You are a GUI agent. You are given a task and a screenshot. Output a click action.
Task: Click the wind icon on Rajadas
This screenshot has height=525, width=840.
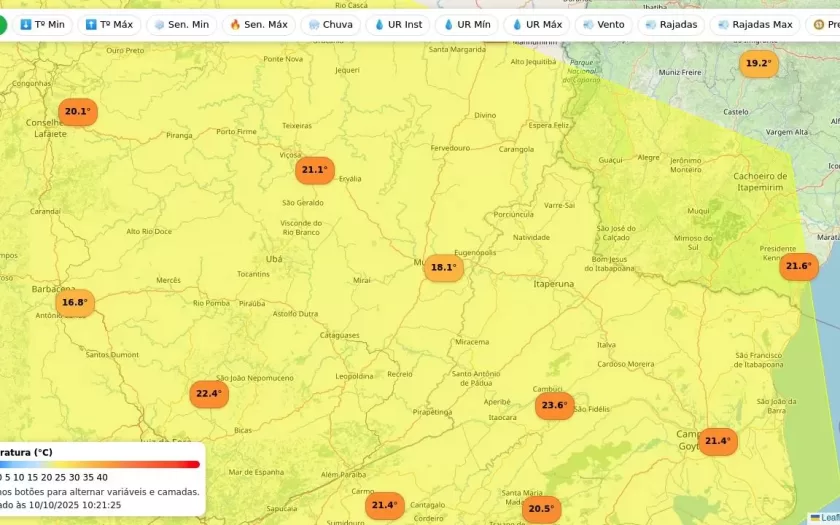pyautogui.click(x=651, y=25)
